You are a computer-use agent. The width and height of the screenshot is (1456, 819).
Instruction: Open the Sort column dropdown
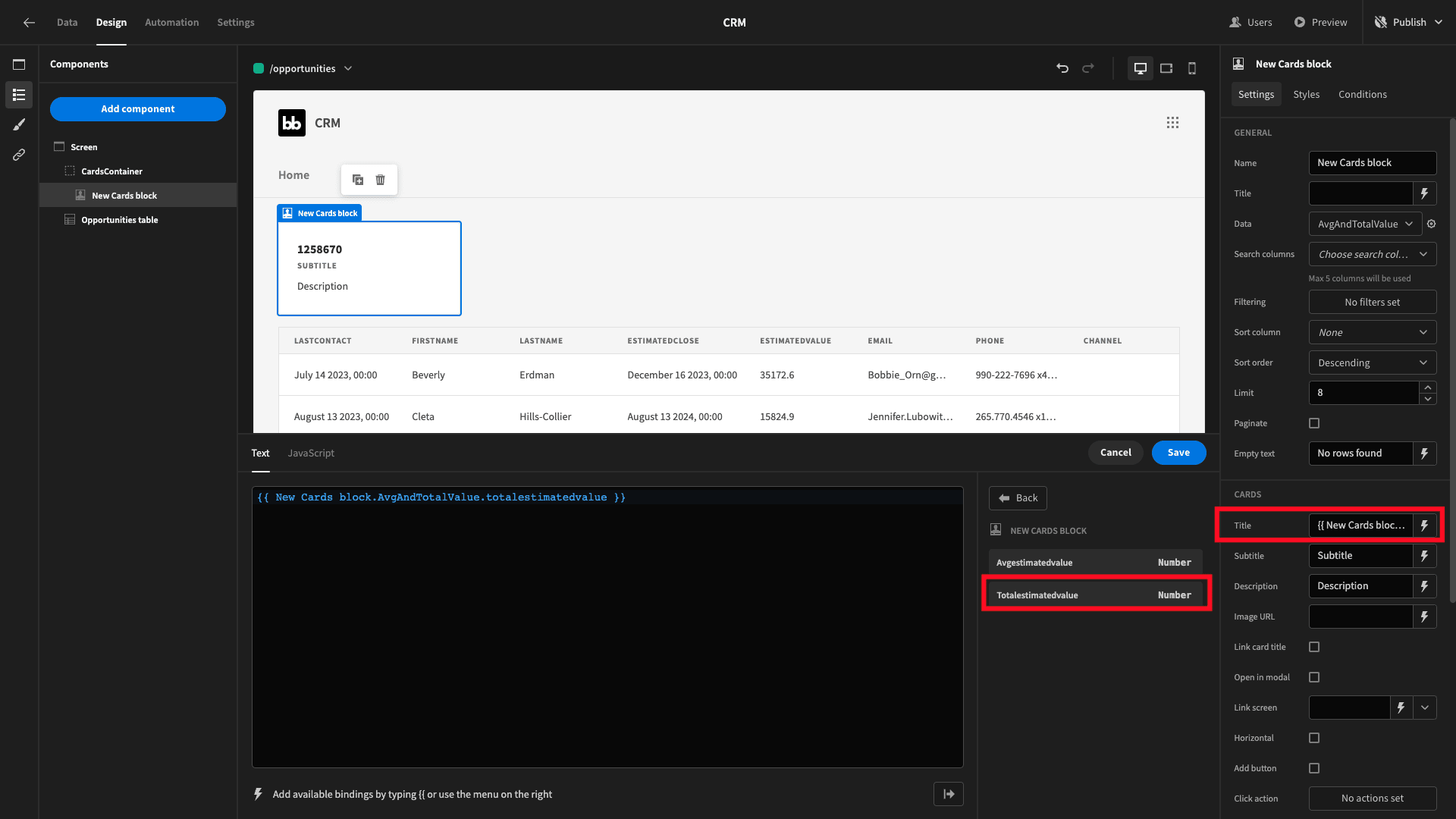point(1373,332)
